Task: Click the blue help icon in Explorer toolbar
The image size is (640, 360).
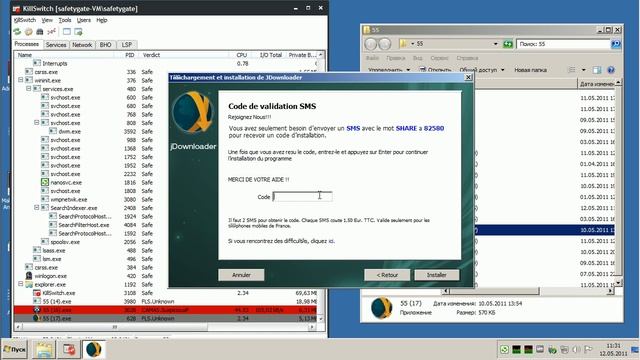Action: coord(611,70)
